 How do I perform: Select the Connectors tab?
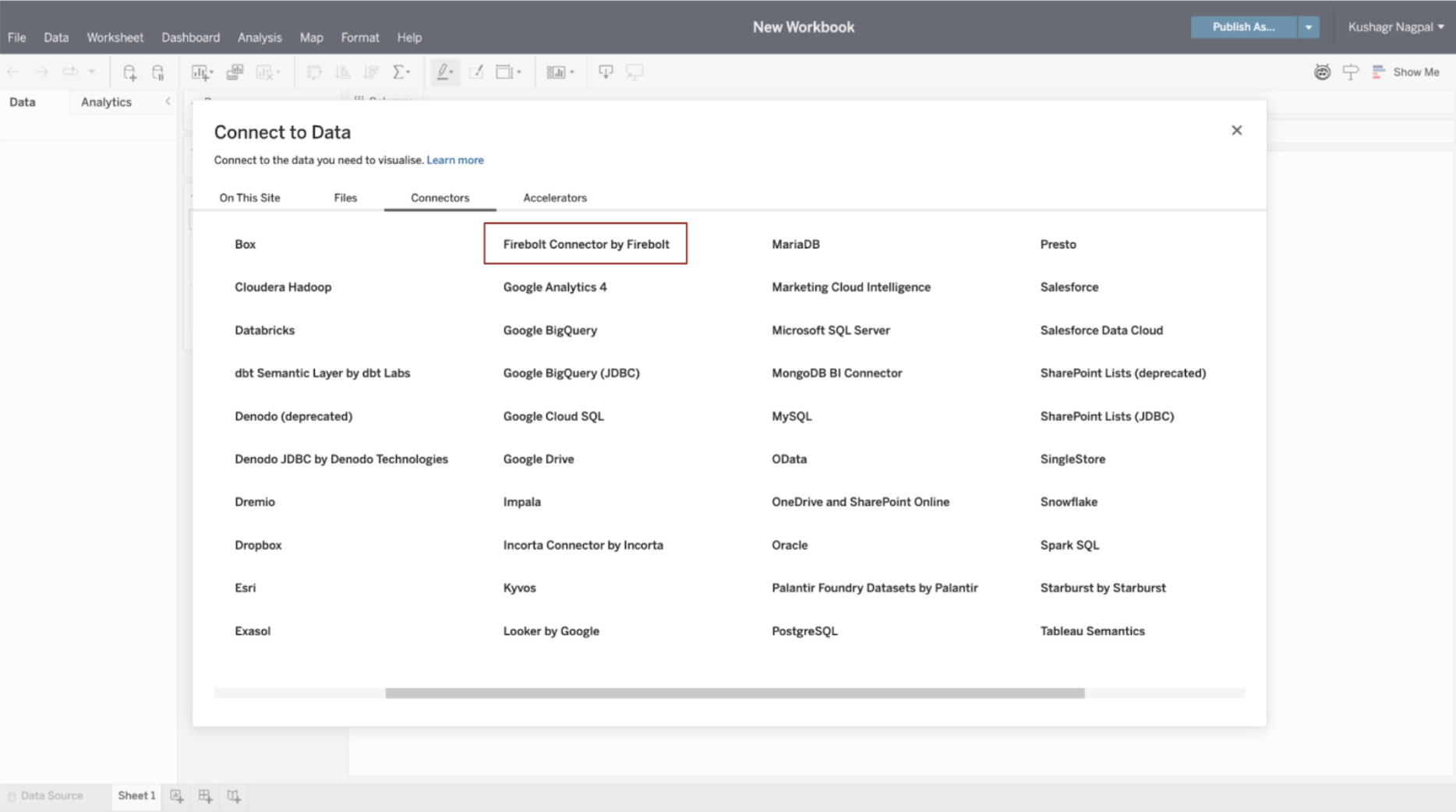pyautogui.click(x=440, y=198)
